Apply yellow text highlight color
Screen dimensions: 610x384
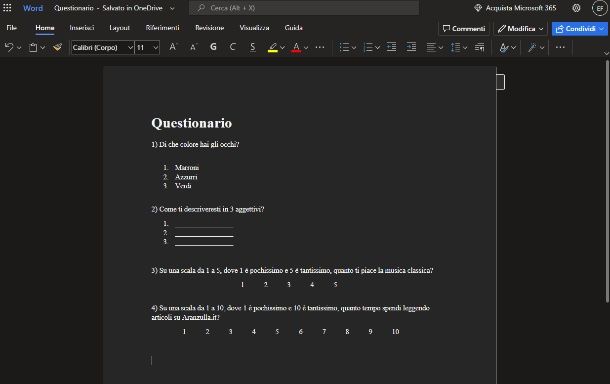[273, 47]
